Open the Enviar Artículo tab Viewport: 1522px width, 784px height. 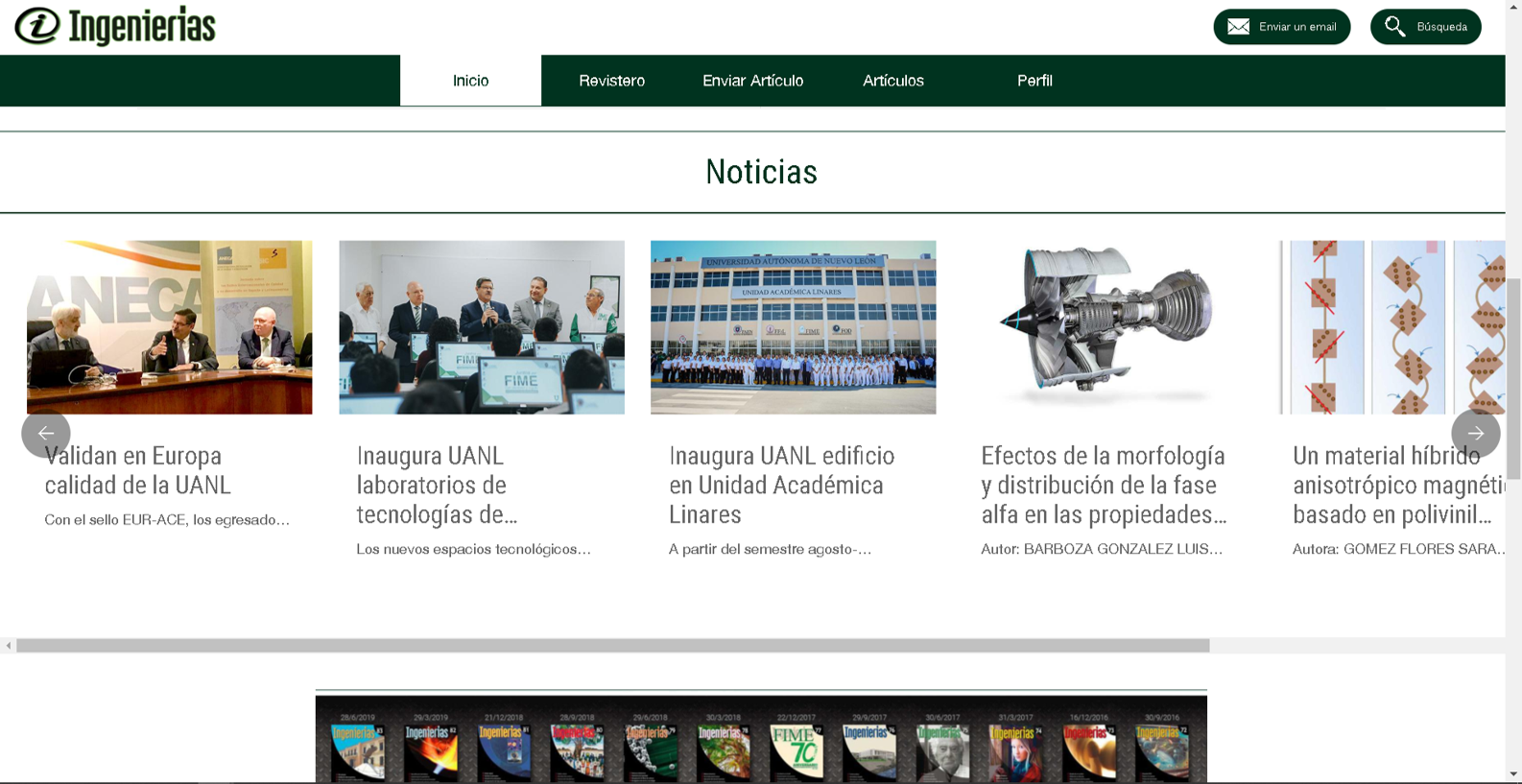[752, 81]
